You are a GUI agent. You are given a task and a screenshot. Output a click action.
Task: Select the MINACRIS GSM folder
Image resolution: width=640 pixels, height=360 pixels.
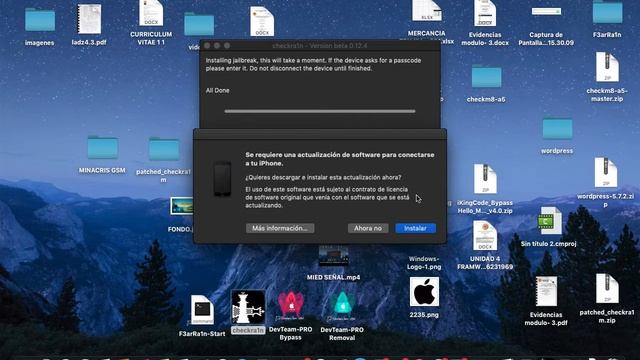pos(102,147)
